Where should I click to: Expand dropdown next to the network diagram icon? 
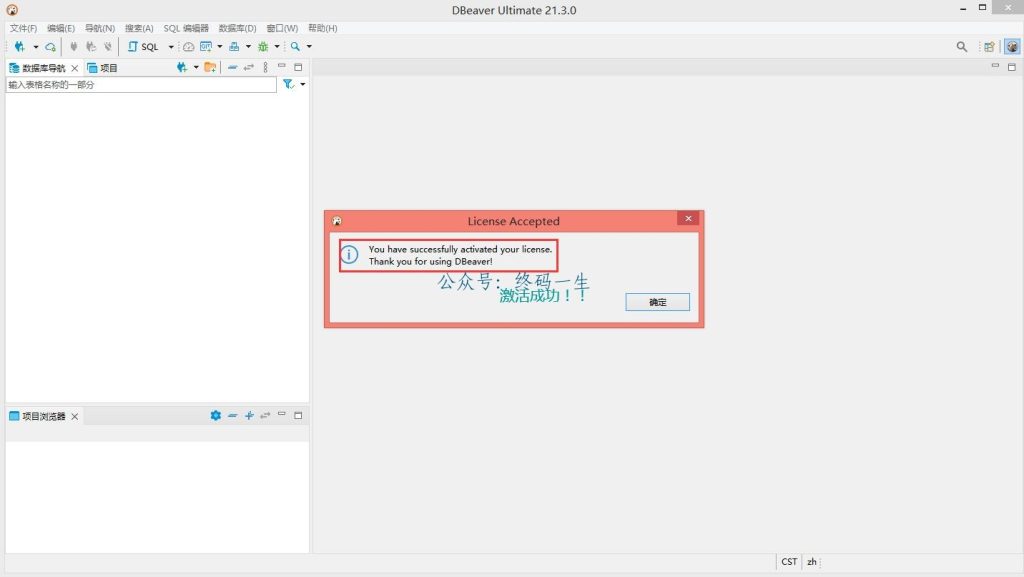(248, 47)
